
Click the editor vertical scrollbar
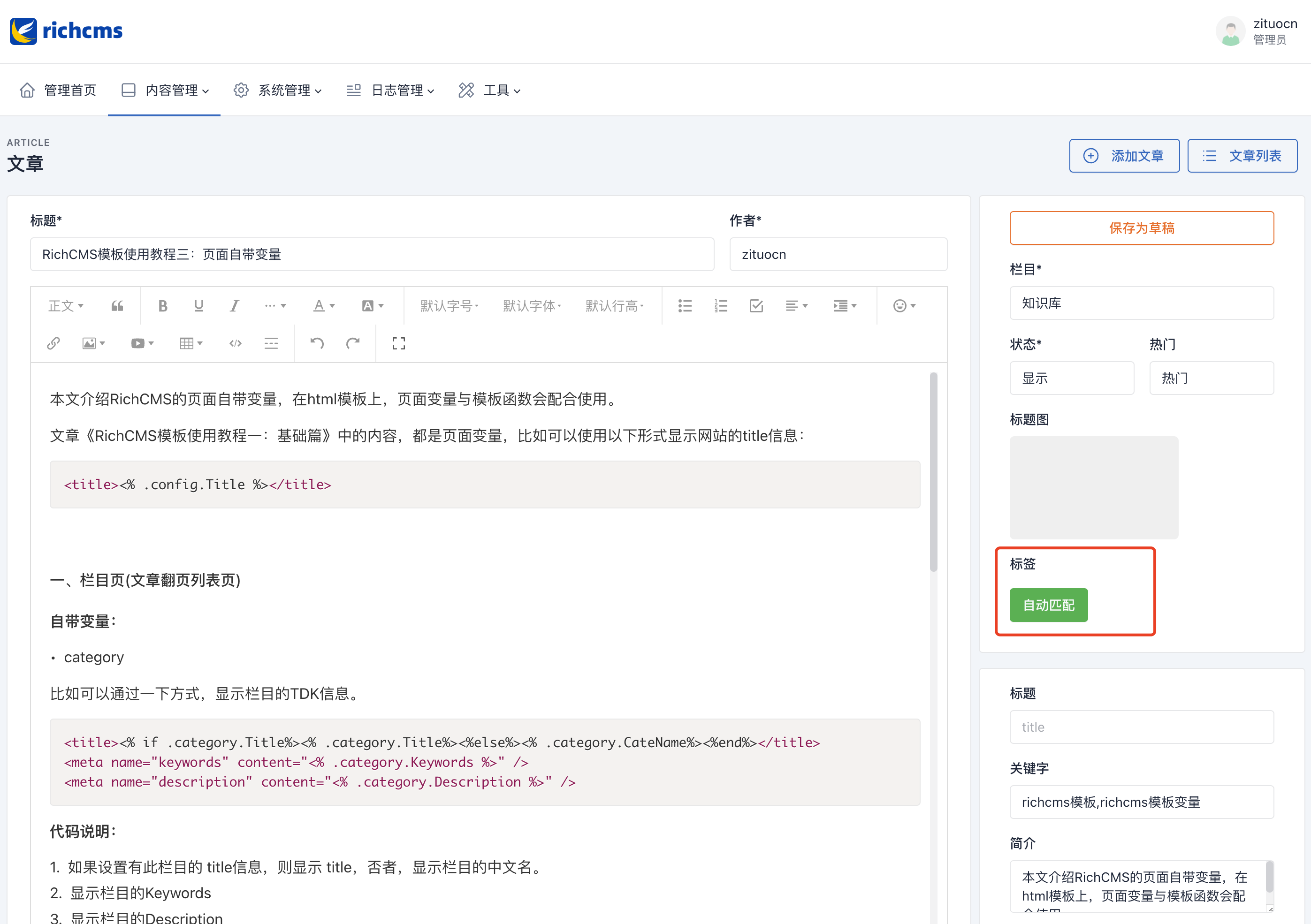[x=934, y=472]
